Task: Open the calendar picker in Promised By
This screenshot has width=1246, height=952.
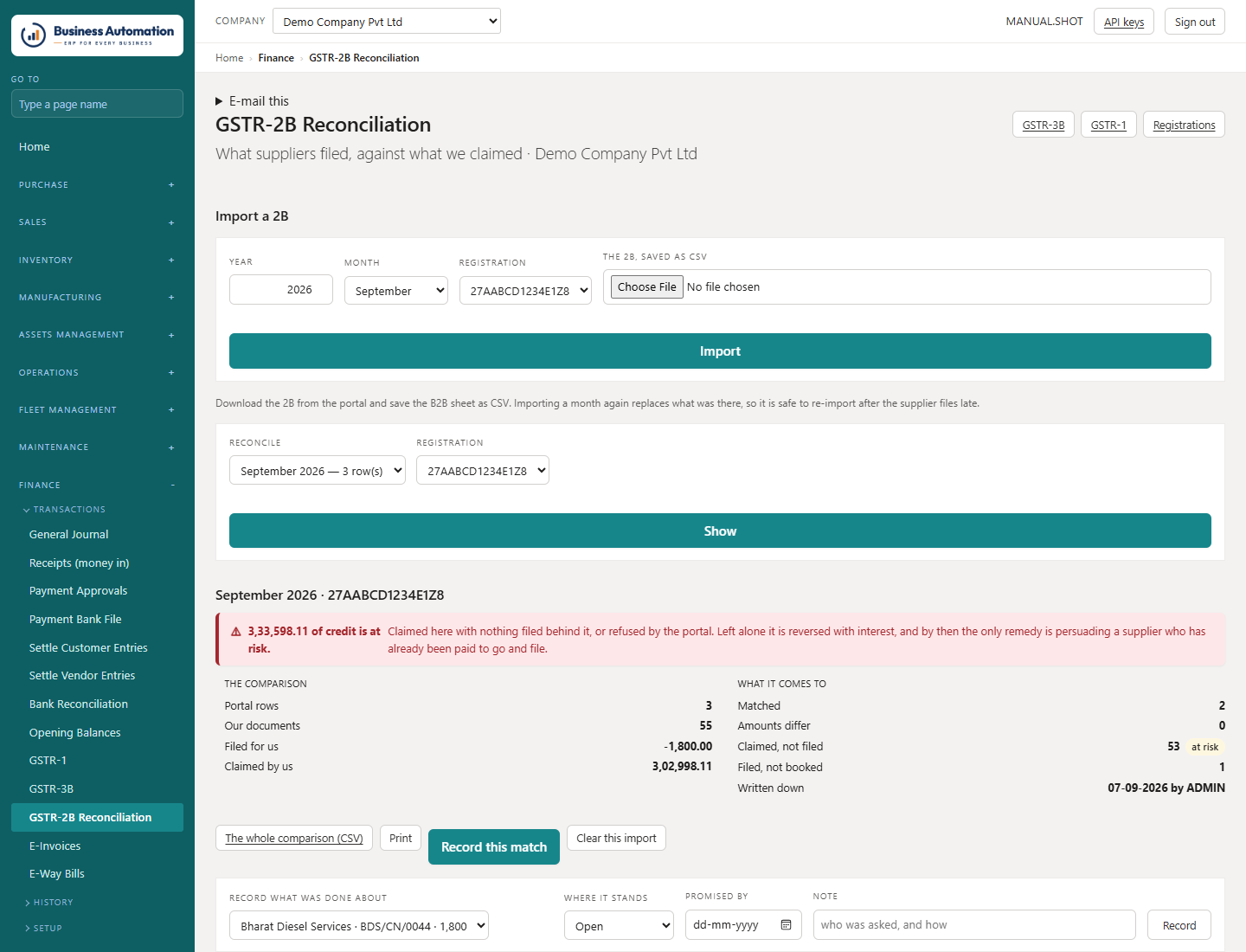Action: click(786, 924)
